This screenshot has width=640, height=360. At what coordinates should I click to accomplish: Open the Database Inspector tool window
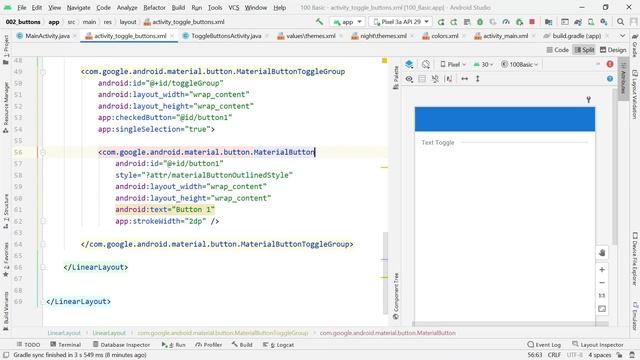121,344
